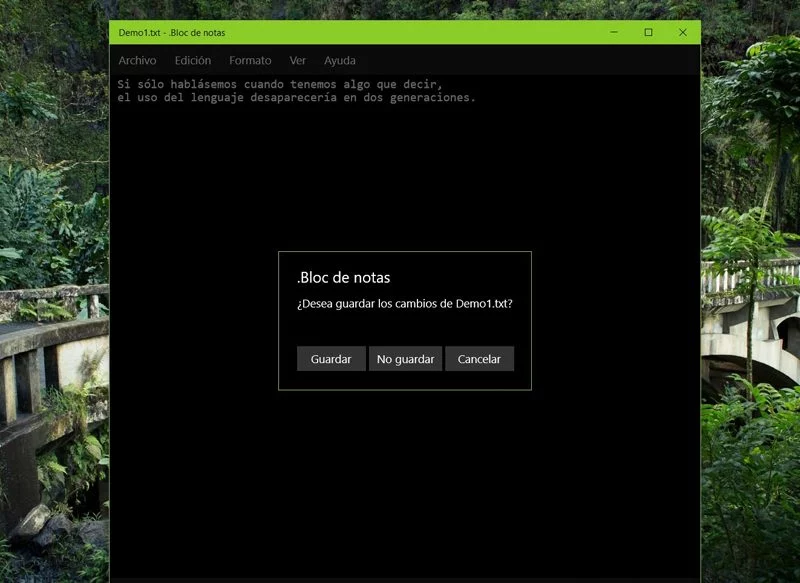The width and height of the screenshot is (800, 583).
Task: Close the Notepad window with X
Action: [683, 33]
